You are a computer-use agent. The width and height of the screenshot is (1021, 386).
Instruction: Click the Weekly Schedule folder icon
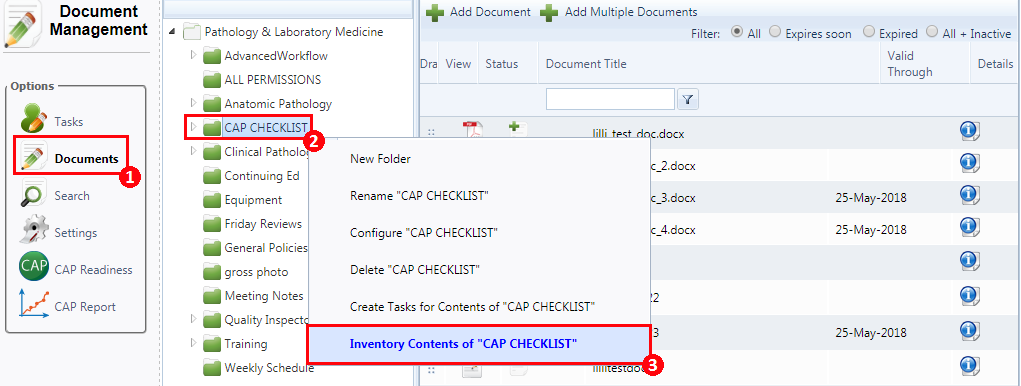pos(212,368)
